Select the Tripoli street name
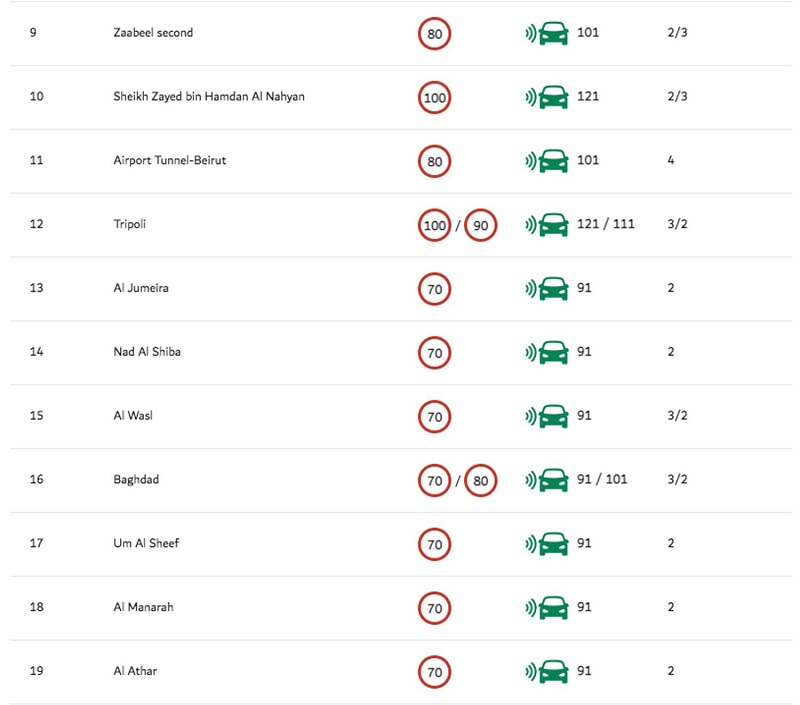 pyautogui.click(x=130, y=224)
